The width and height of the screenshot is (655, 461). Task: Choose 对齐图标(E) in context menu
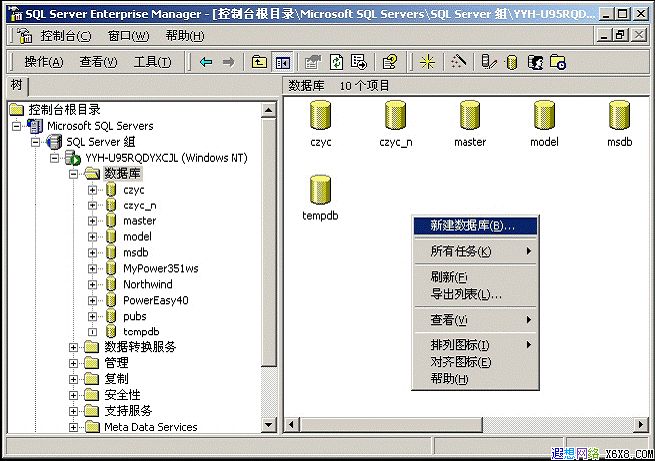(x=475, y=362)
